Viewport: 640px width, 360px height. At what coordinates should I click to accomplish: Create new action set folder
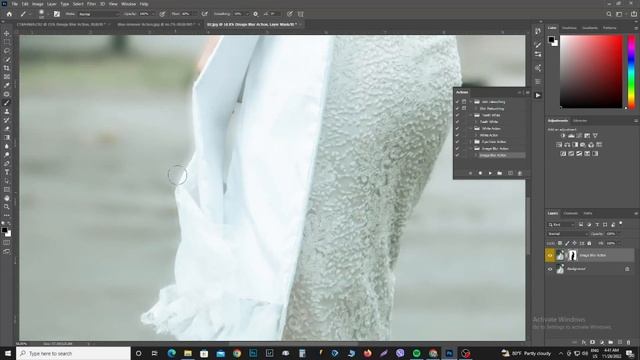pyautogui.click(x=500, y=173)
